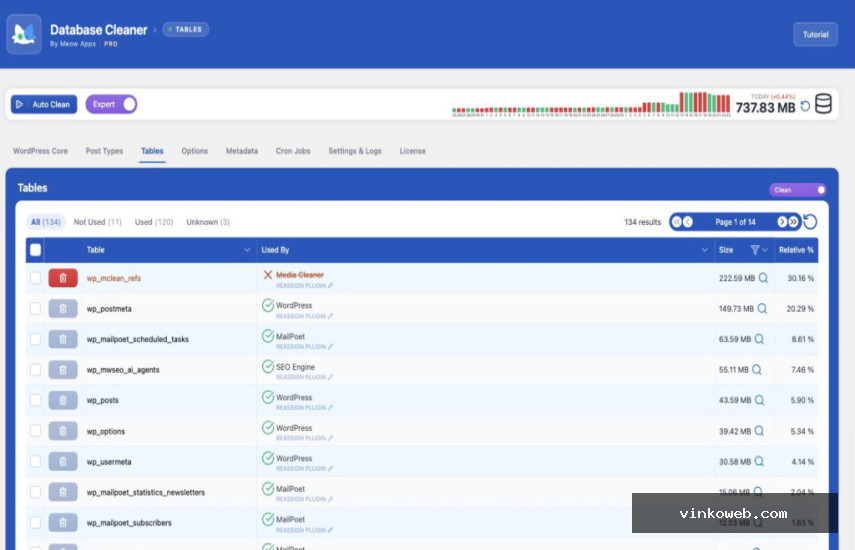Click the database cylinder icon
This screenshot has width=855, height=550.
click(x=823, y=104)
